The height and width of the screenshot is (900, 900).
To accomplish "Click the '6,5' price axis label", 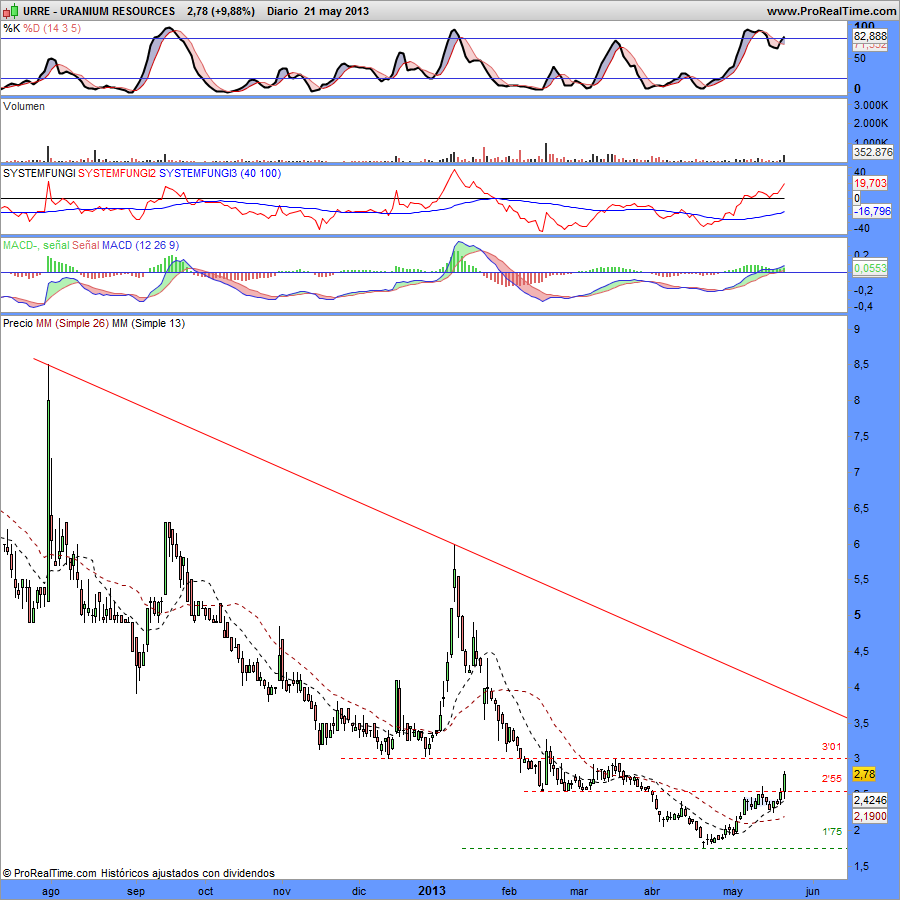I will pos(861,509).
